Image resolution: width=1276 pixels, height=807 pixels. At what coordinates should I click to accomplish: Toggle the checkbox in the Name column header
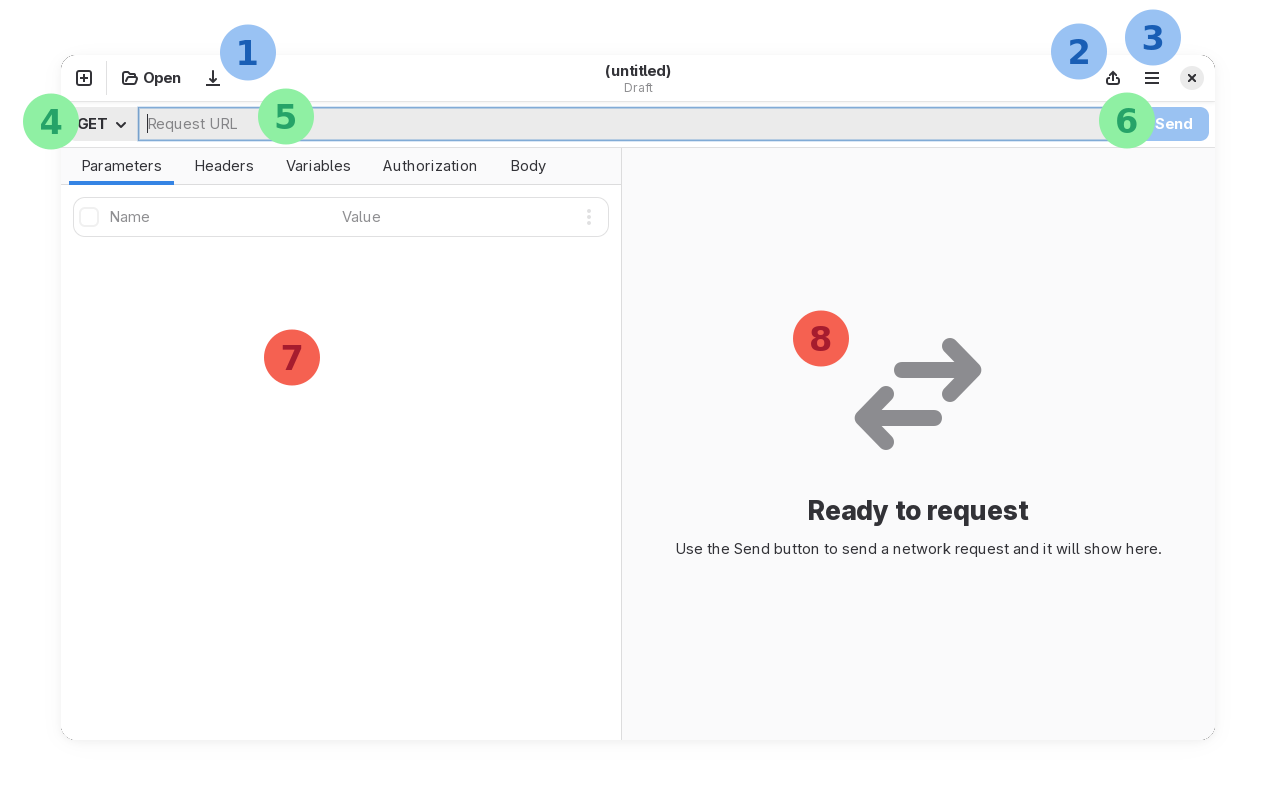tap(89, 217)
